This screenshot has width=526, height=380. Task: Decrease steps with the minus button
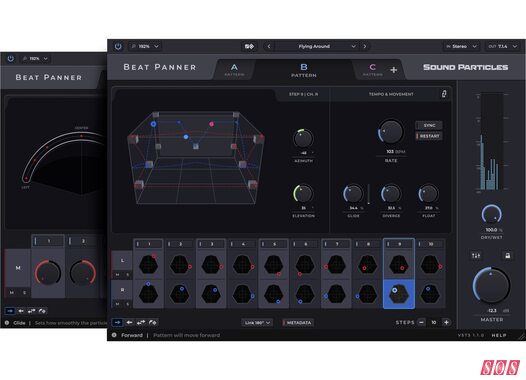pyautogui.click(x=421, y=322)
